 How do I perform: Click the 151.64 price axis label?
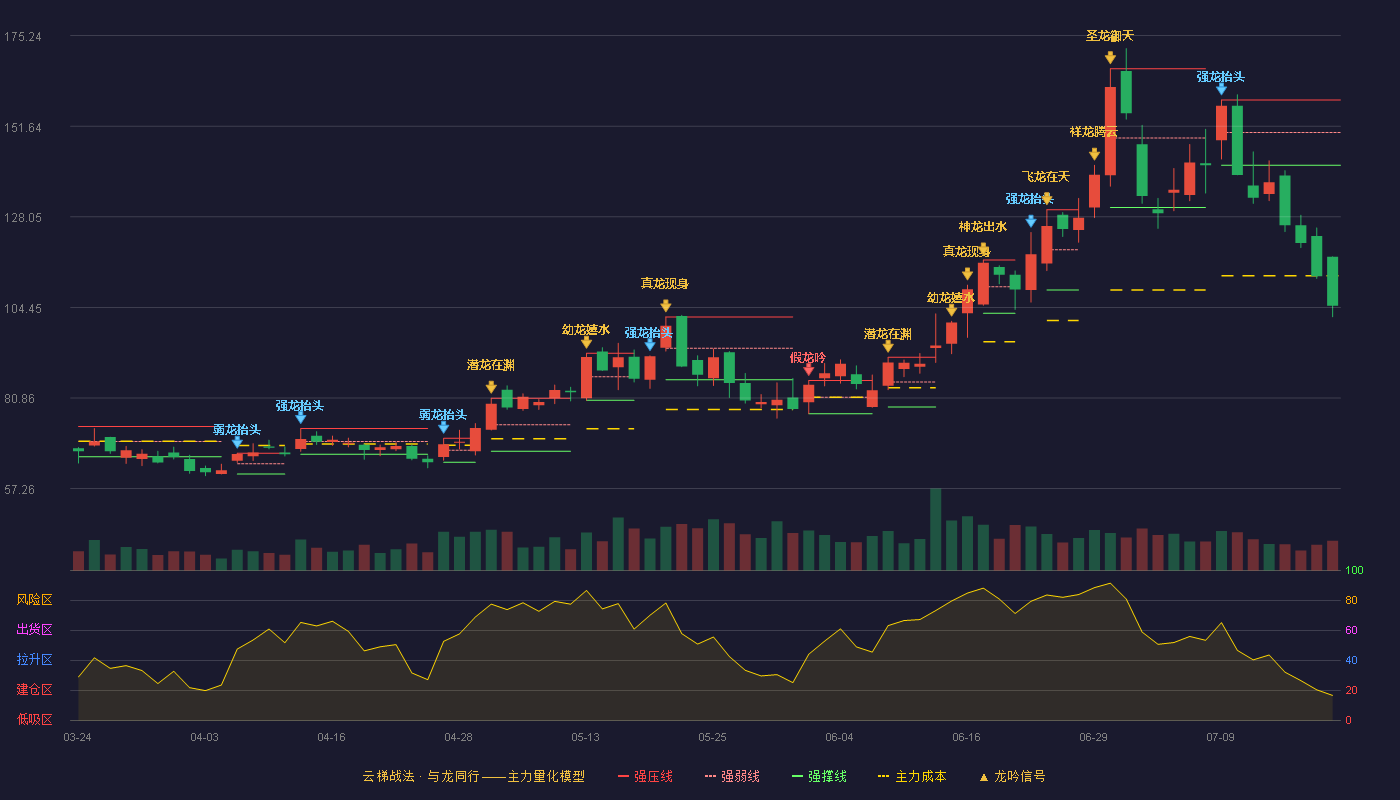[22, 128]
